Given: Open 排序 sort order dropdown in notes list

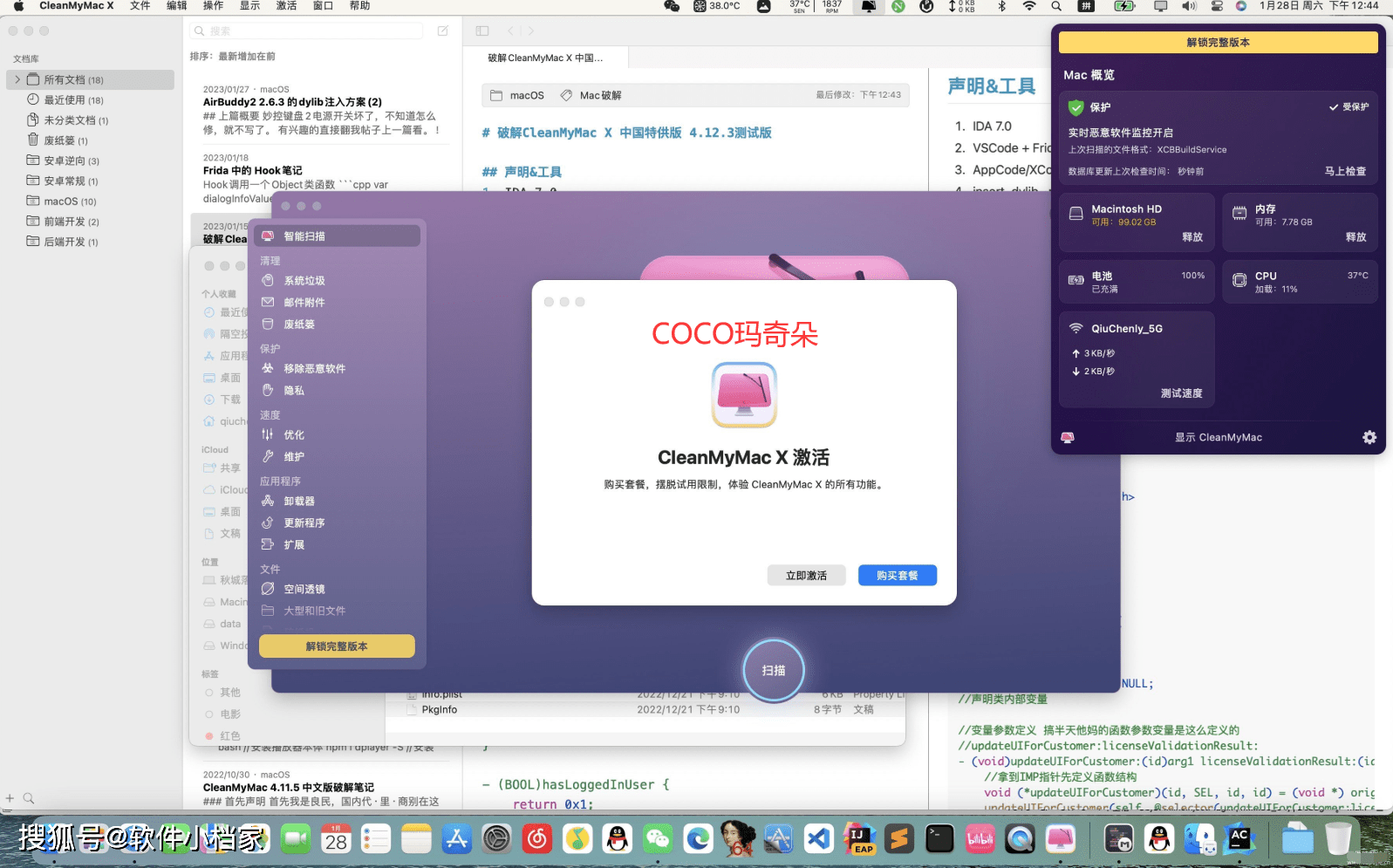Looking at the screenshot, I should pos(233,57).
